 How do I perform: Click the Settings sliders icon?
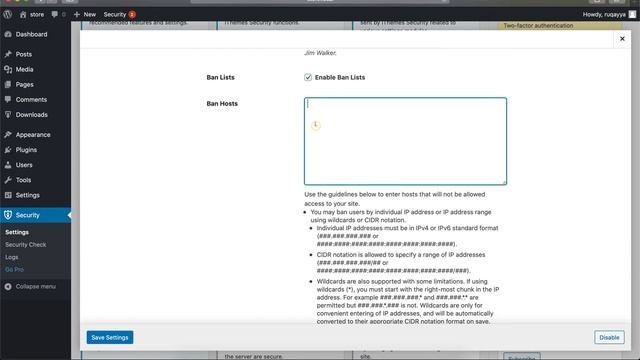(8, 195)
